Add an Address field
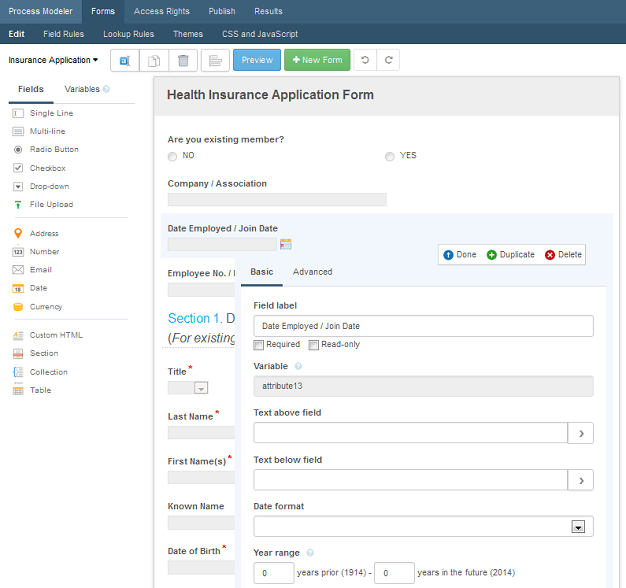 tap(36, 233)
